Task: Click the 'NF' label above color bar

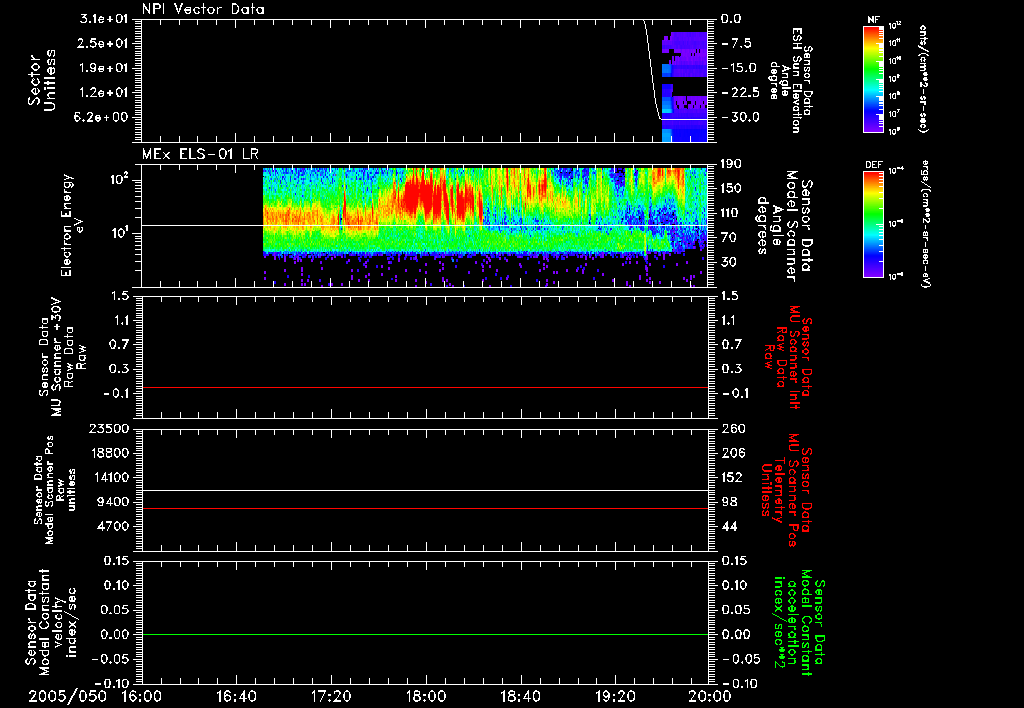Action: click(873, 20)
